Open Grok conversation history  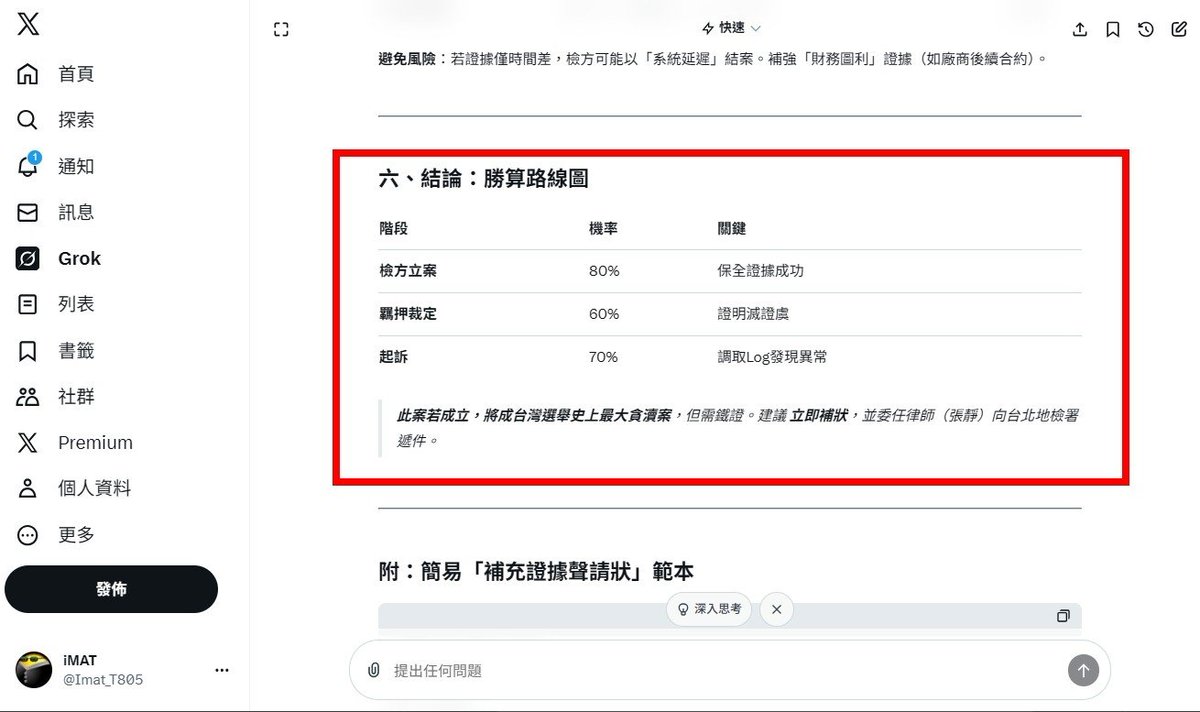pyautogui.click(x=1146, y=30)
